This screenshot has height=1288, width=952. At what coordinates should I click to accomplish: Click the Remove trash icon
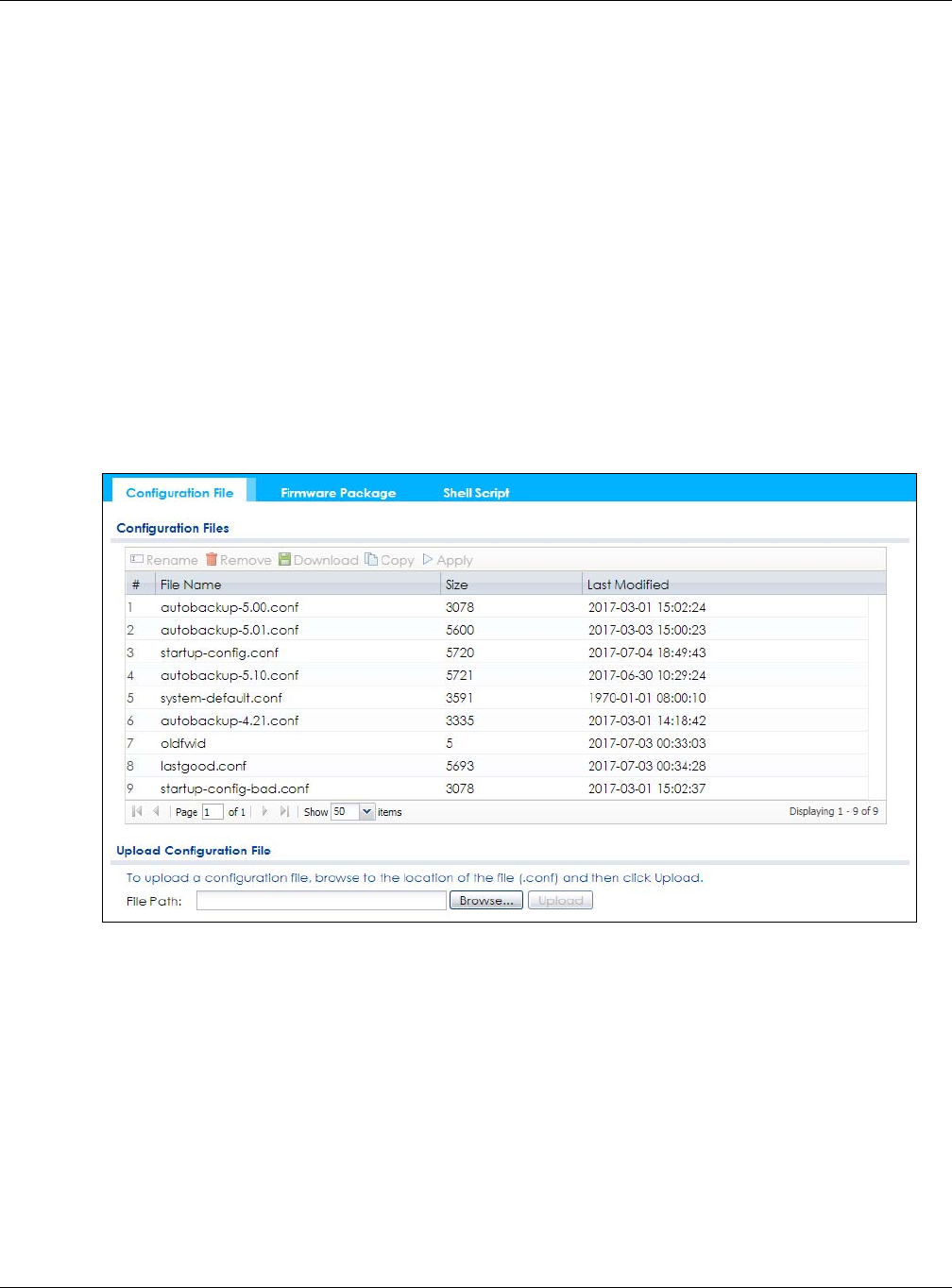coord(212,560)
